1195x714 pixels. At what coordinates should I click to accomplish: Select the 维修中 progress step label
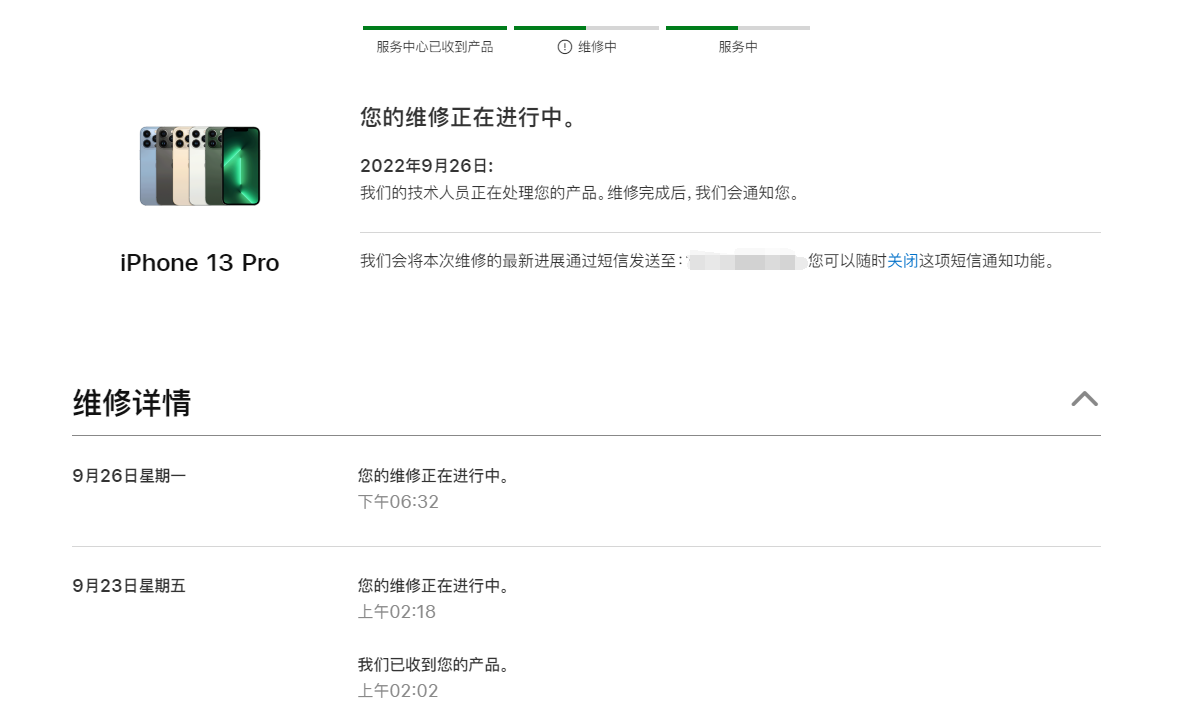pos(597,47)
